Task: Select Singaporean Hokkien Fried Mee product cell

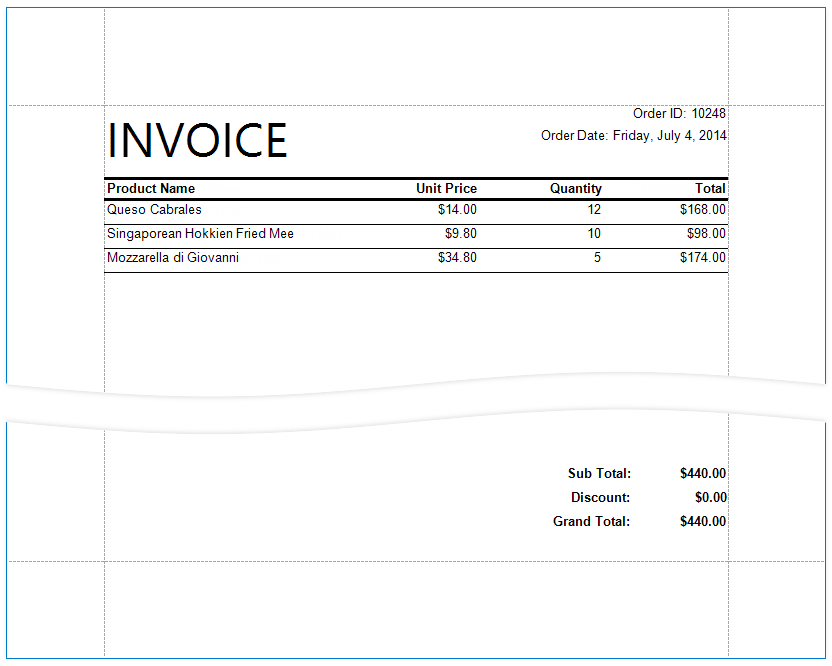Action: (200, 234)
